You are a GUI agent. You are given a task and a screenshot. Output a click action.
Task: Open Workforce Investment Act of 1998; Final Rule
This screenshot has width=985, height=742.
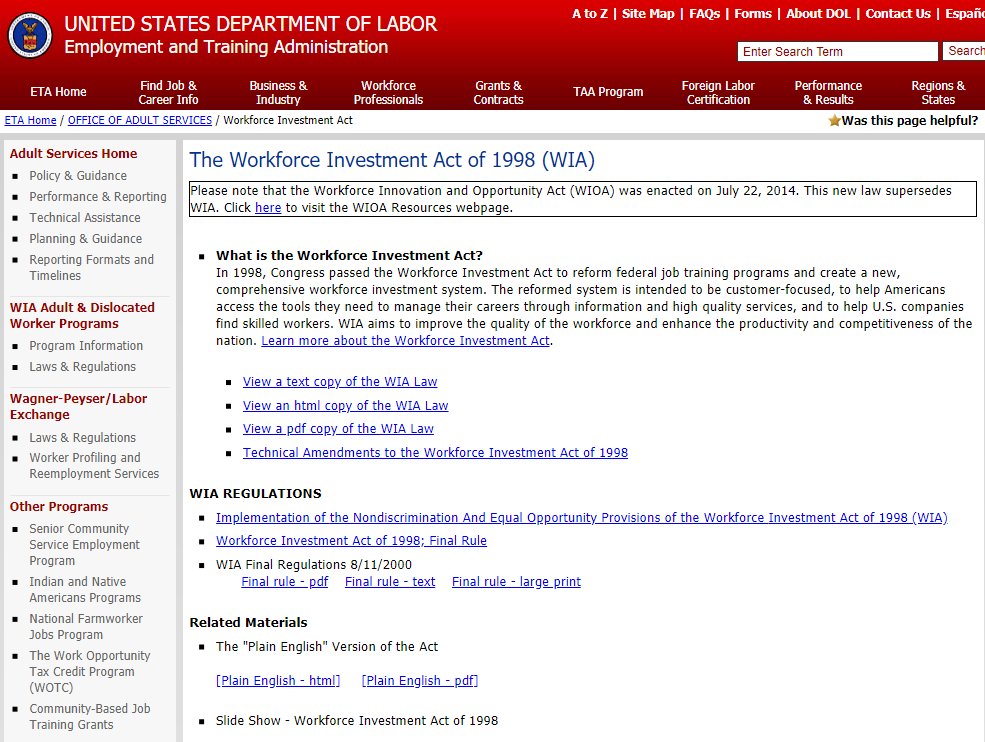[351, 541]
